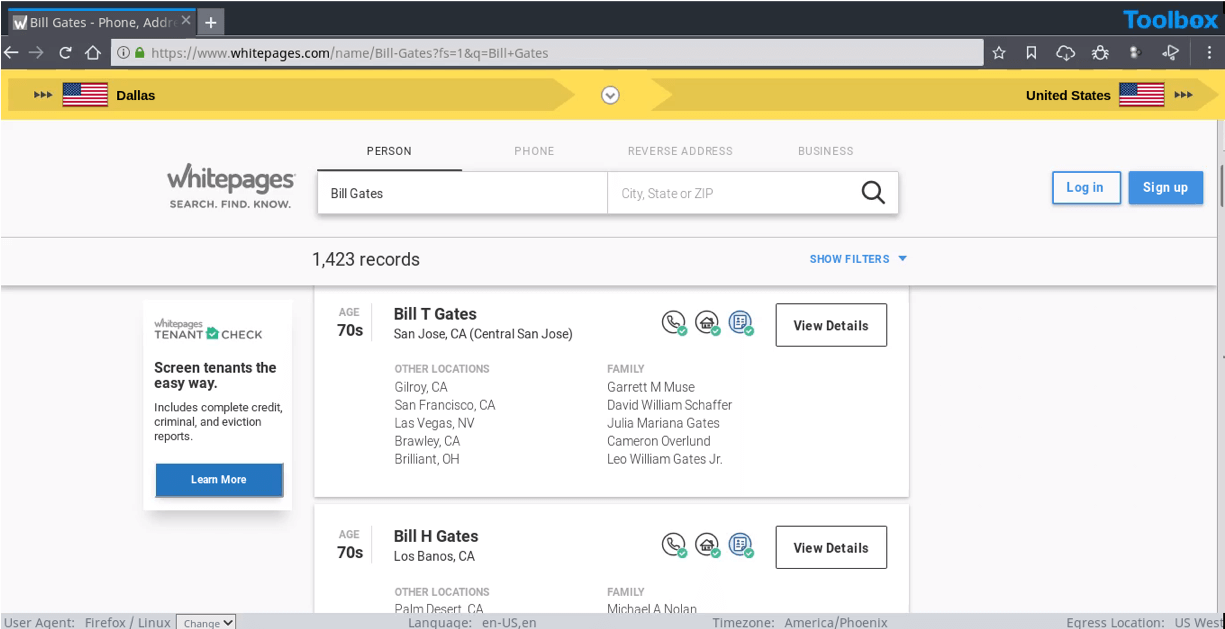The height and width of the screenshot is (629, 1225).
Task: Click family member Cameron Overlund
Action: pyautogui.click(x=659, y=441)
